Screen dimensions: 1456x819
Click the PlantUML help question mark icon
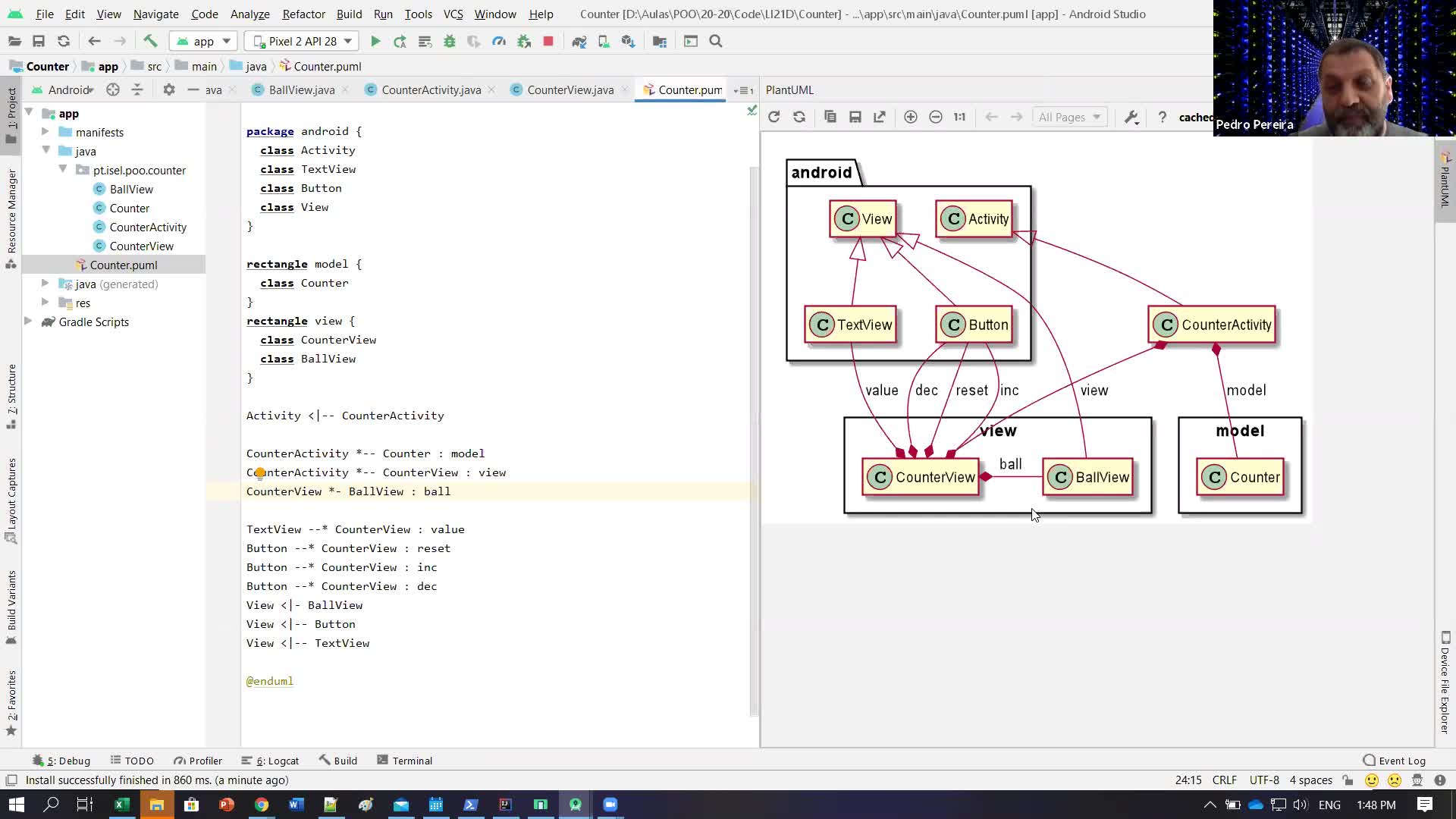pos(1162,117)
